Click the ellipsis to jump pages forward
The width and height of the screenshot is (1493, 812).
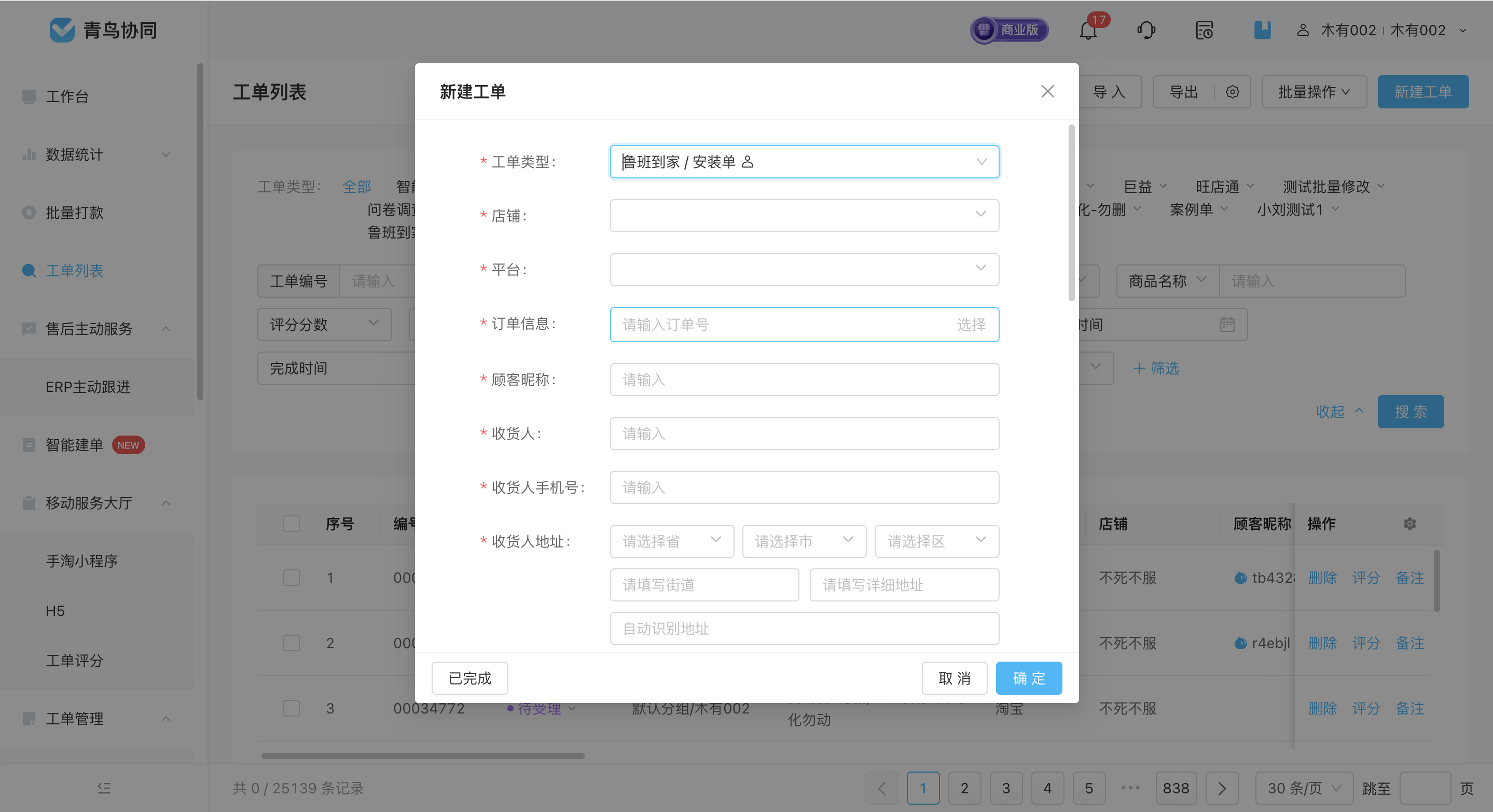1130,788
